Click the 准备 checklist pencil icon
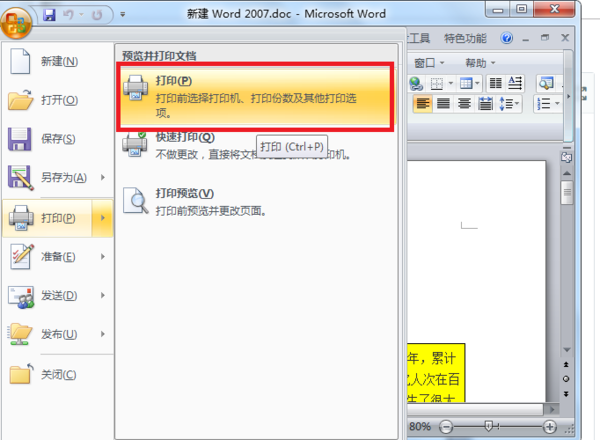 coord(21,256)
